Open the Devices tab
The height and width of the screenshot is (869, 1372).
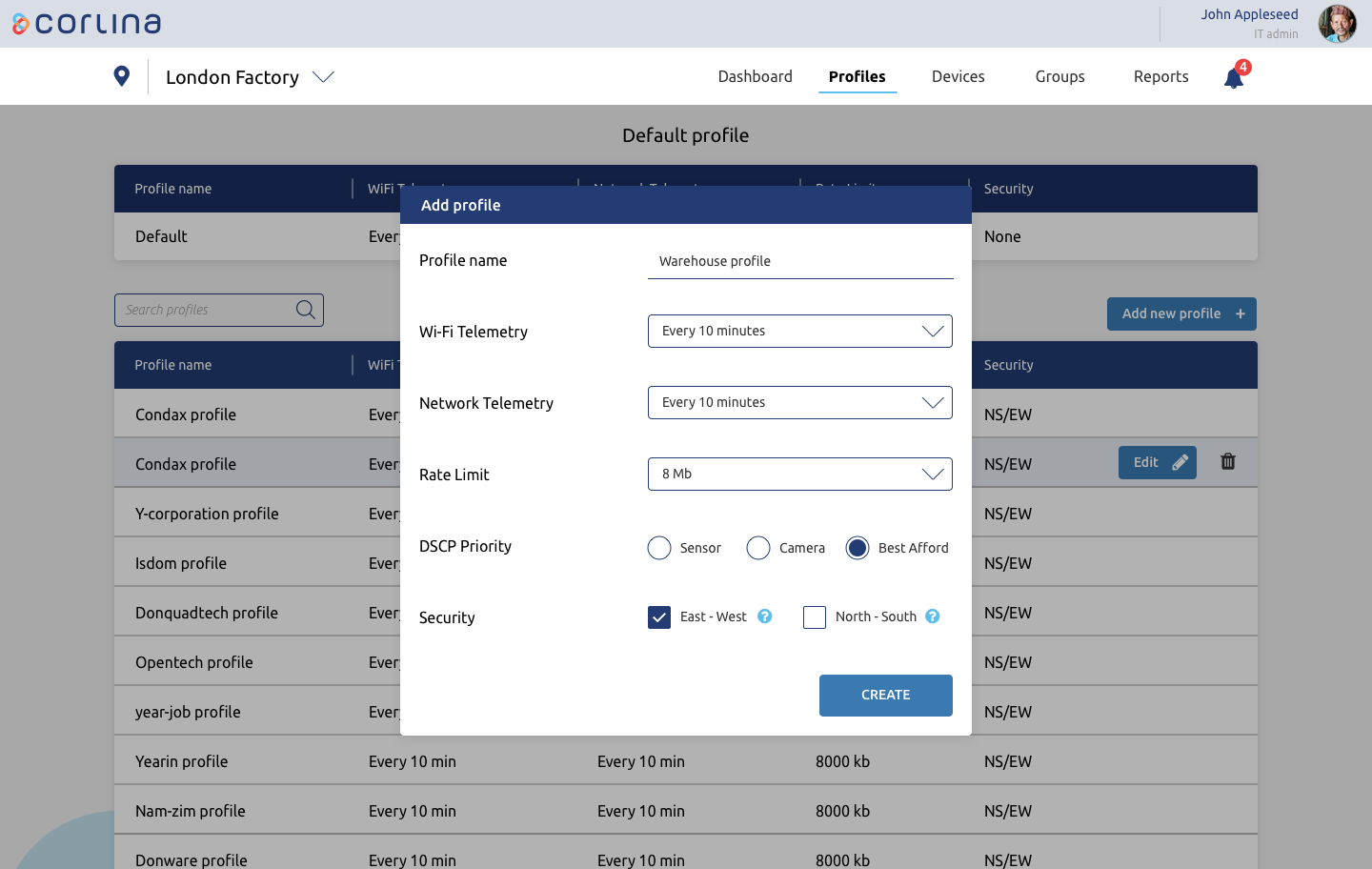tap(958, 76)
